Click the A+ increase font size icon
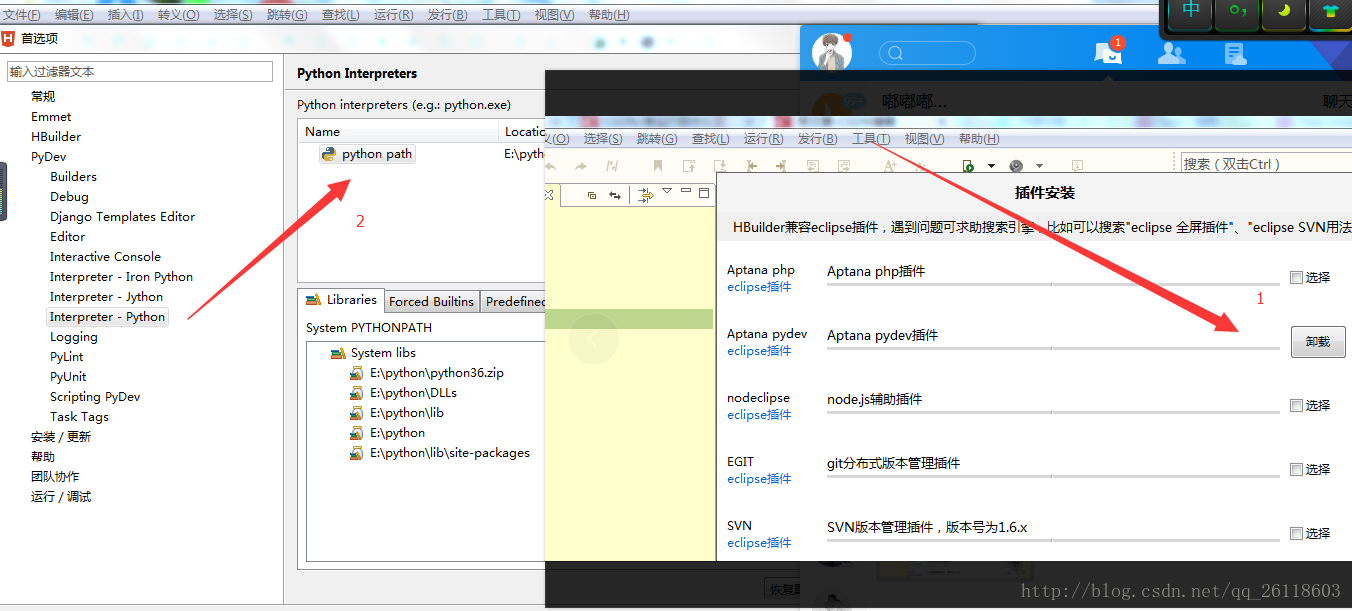The height and width of the screenshot is (611, 1352). pos(890,166)
